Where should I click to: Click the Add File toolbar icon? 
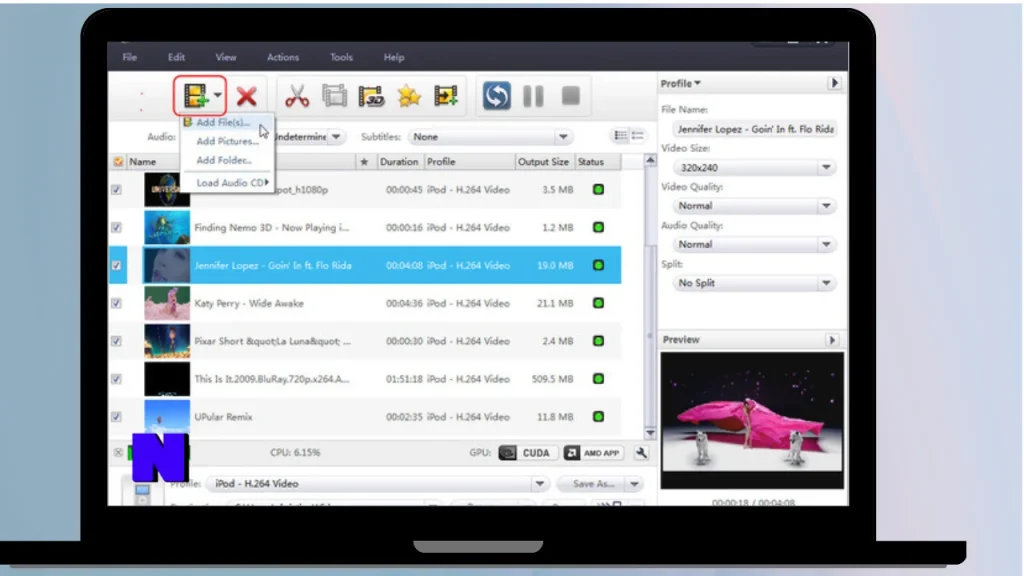click(195, 96)
